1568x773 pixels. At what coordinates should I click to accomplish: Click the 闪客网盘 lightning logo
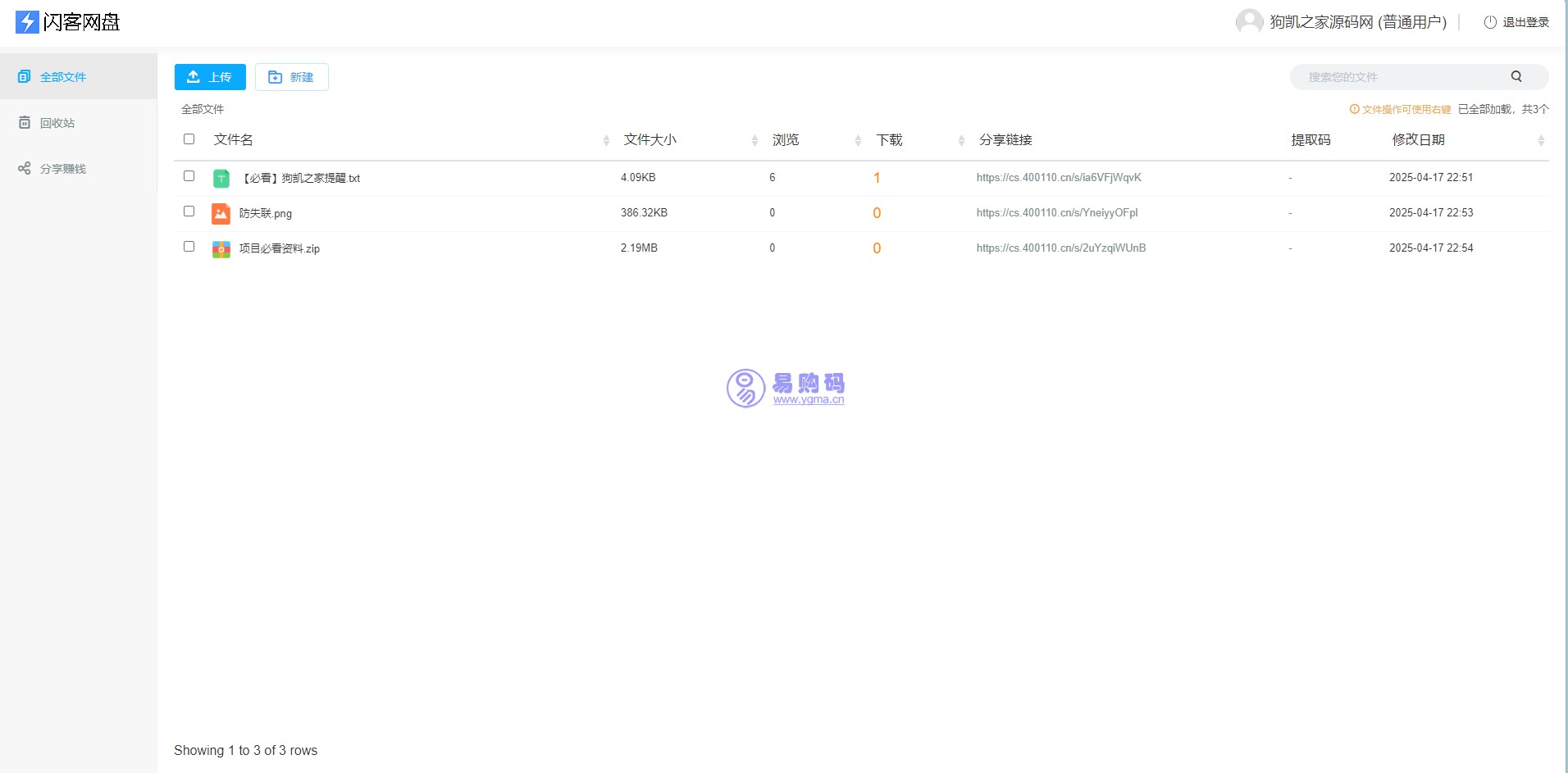pos(26,22)
